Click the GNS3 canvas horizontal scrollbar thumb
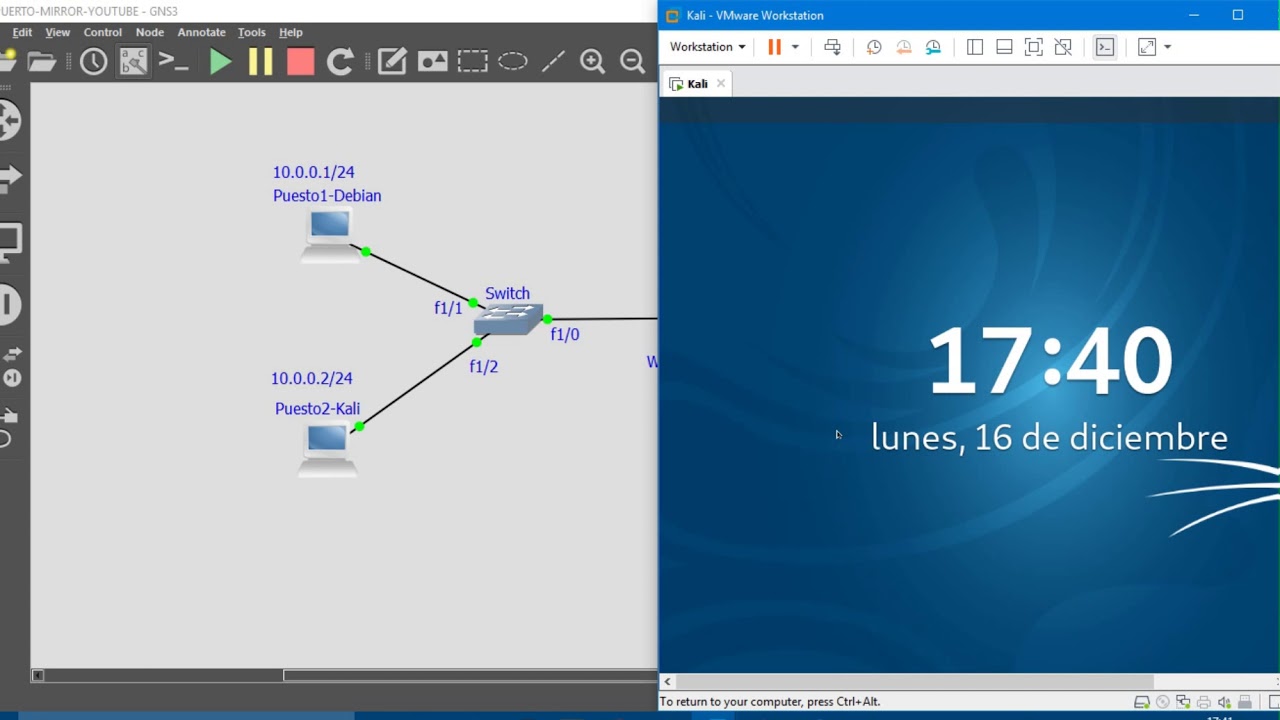Image resolution: width=1280 pixels, height=720 pixels. click(x=470, y=675)
